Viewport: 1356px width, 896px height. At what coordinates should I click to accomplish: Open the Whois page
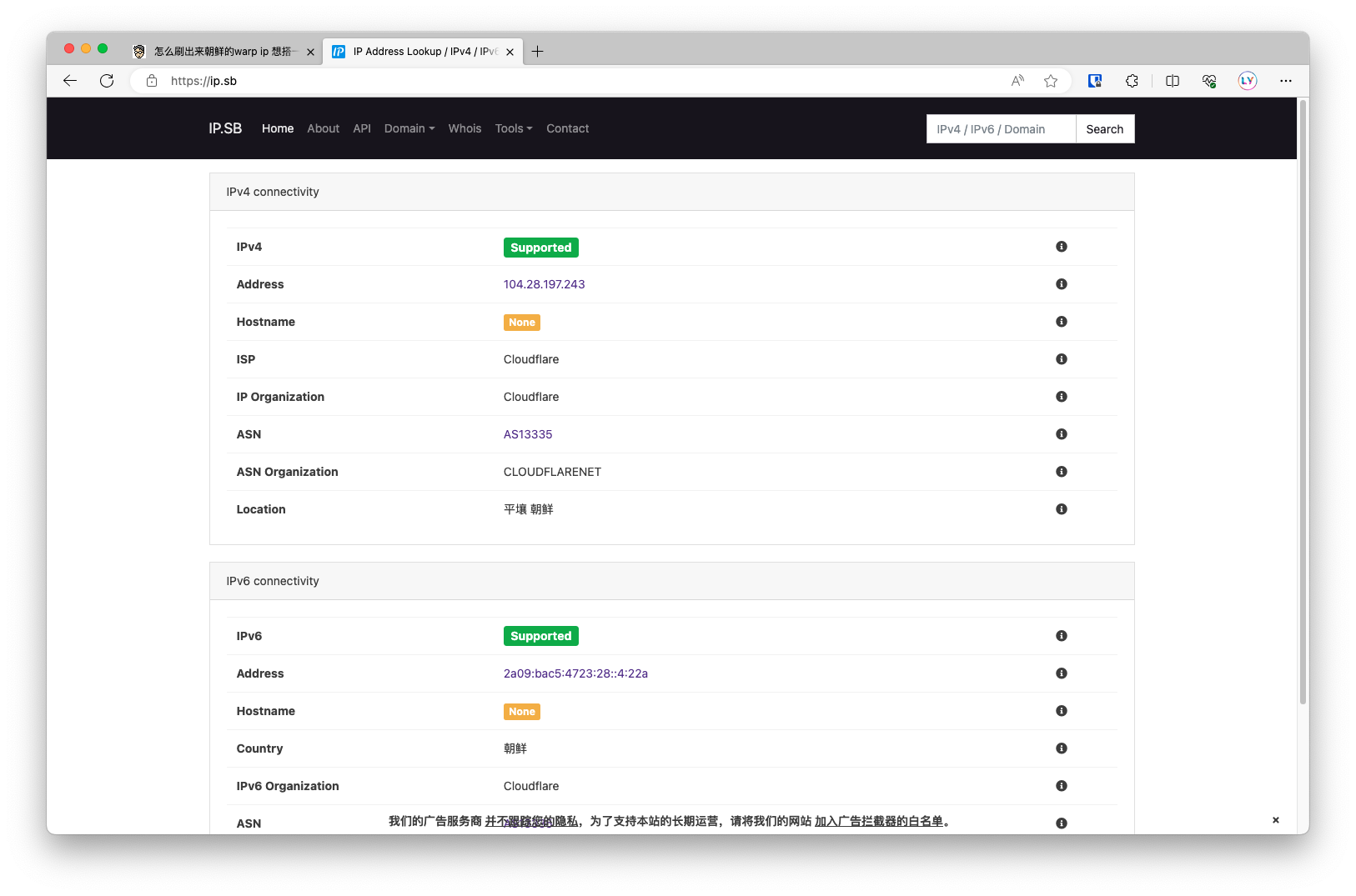tap(465, 128)
